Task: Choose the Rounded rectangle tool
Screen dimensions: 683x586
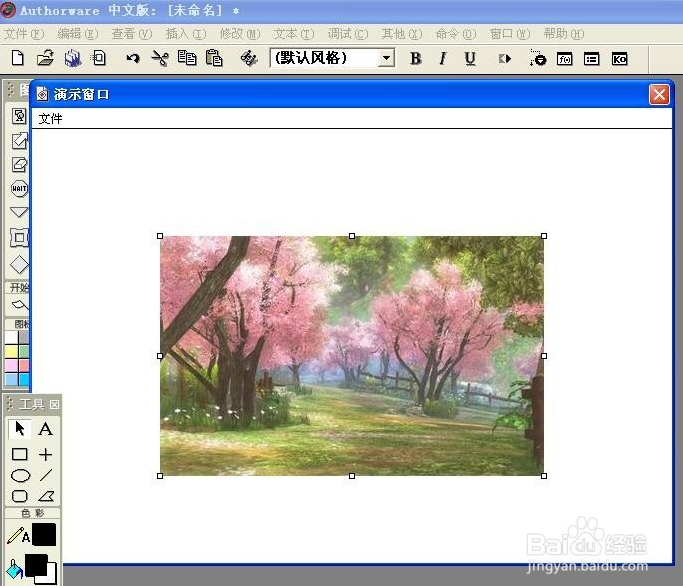Action: pos(20,496)
